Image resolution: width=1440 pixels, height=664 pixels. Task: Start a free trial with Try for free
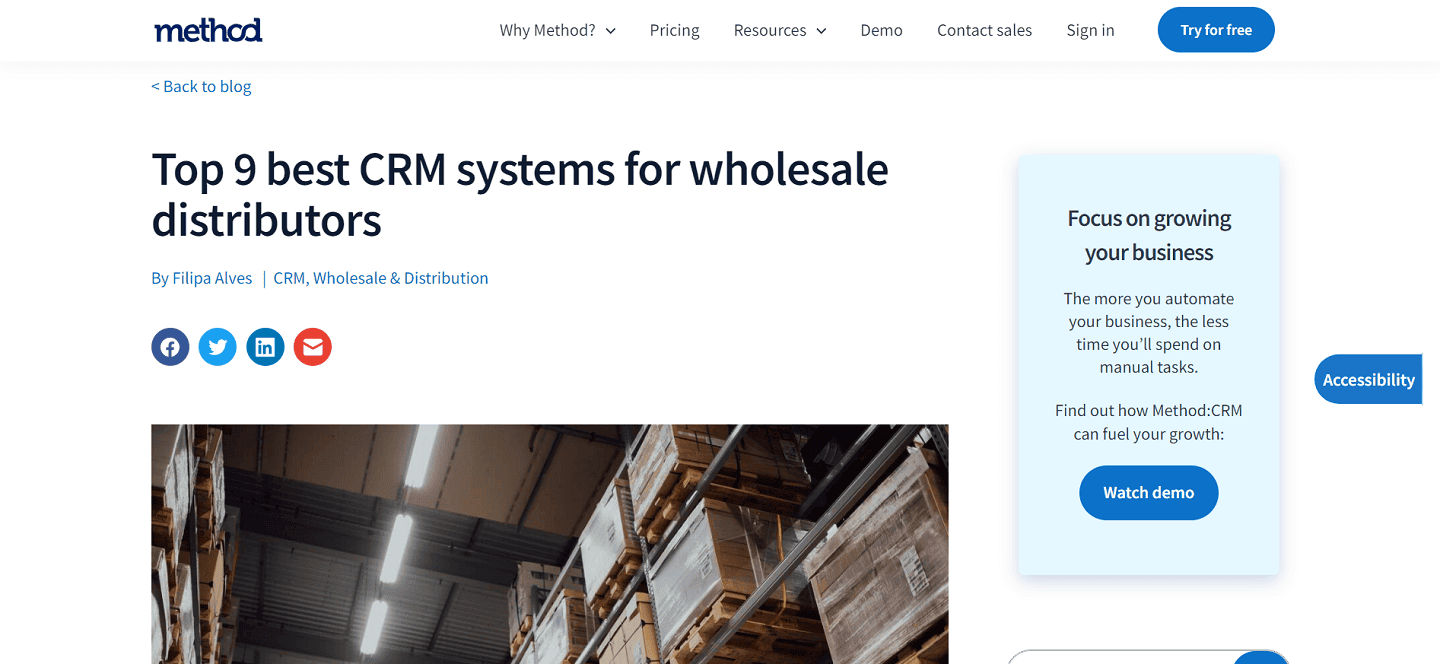1216,29
